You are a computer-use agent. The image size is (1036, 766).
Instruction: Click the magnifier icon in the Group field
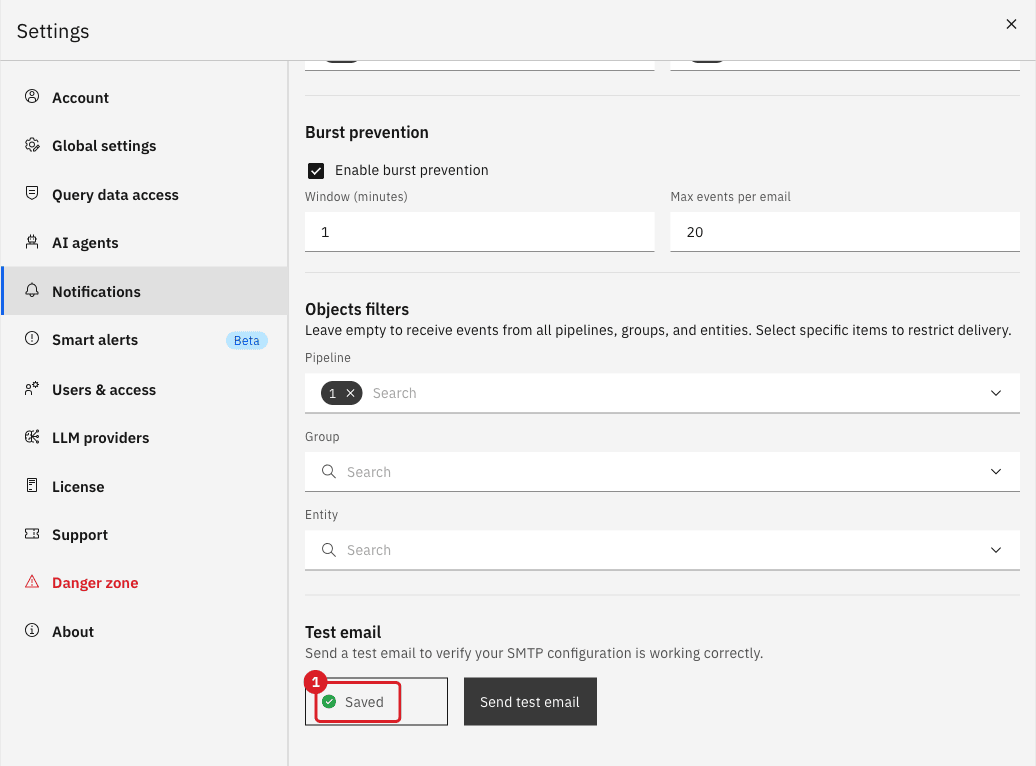pos(328,471)
